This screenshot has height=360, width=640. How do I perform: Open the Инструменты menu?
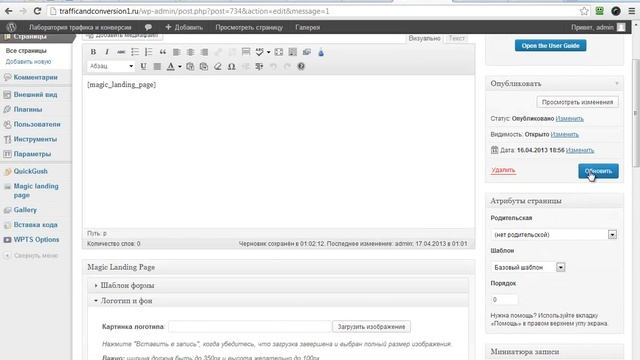(36, 139)
